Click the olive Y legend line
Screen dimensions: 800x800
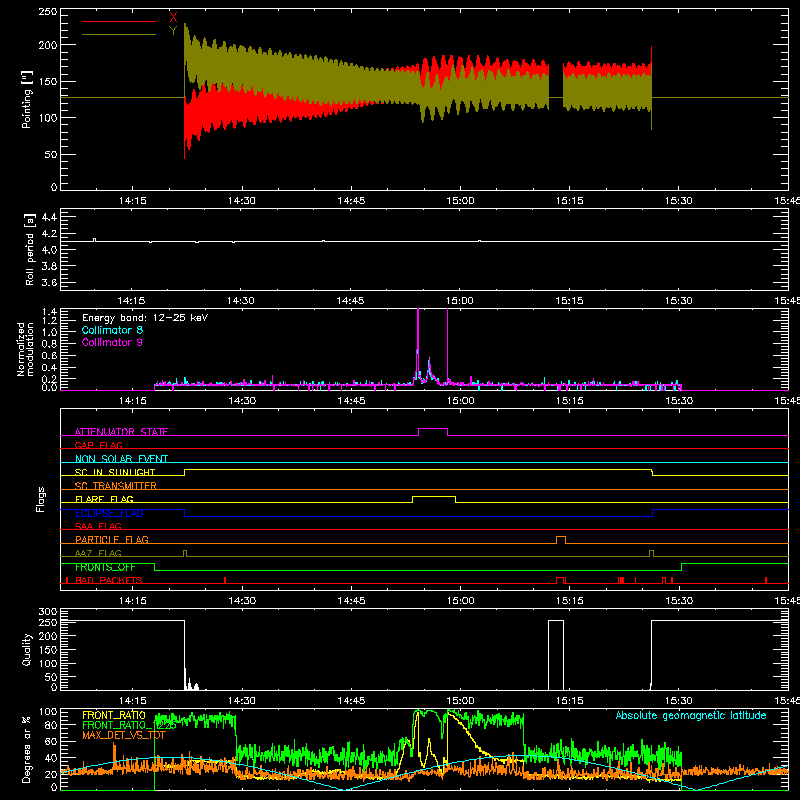[119, 35]
